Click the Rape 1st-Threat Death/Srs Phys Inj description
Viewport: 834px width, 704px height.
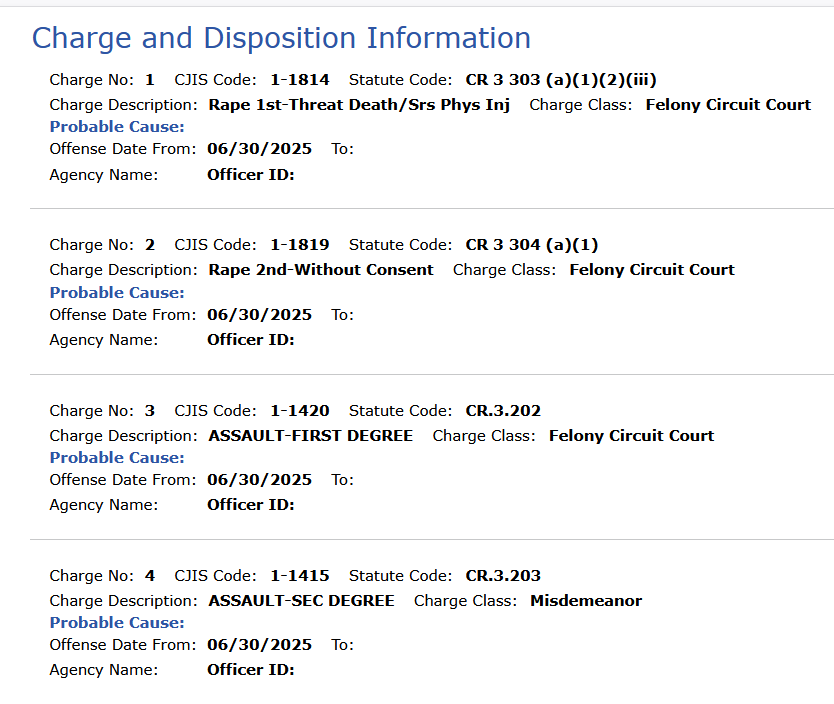point(359,105)
